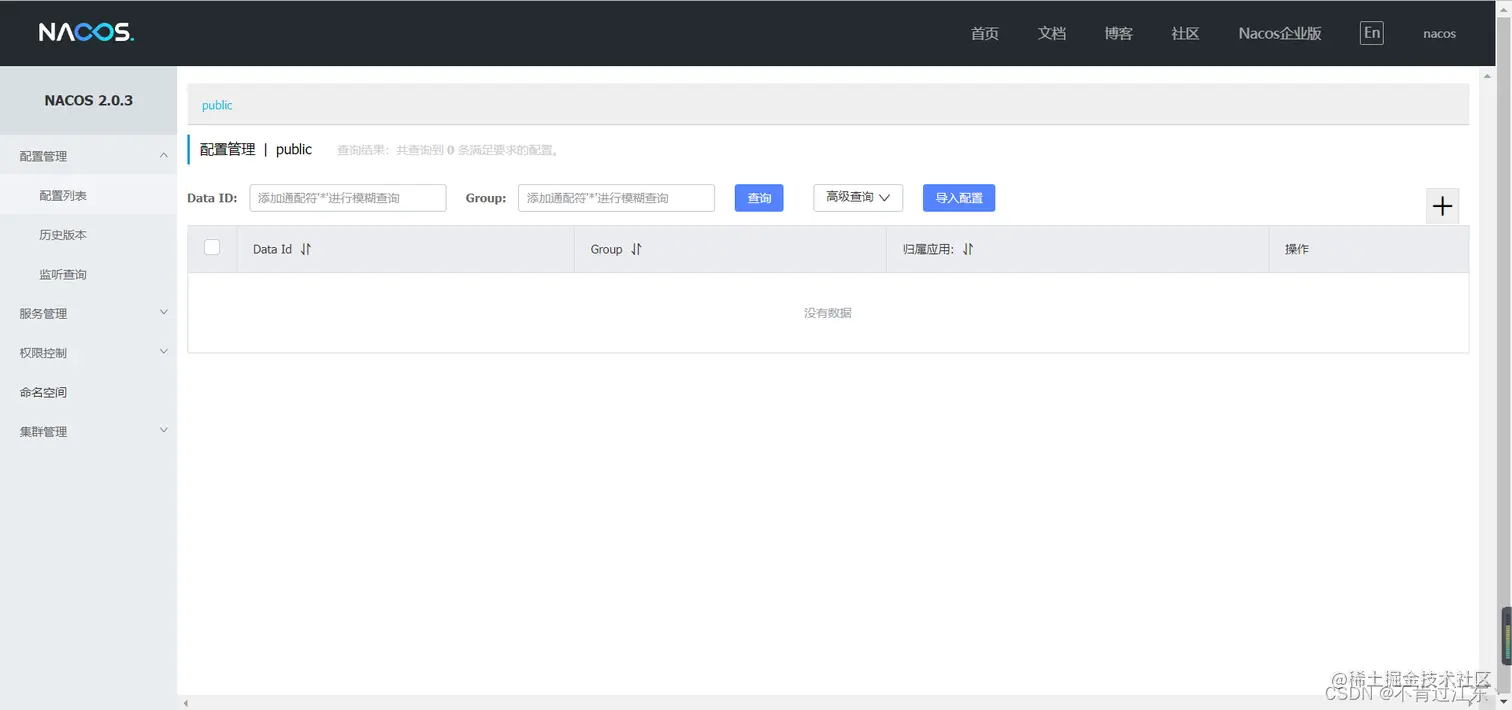Screen dimensions: 1512x710
Task: Click the Data ID fuzzy search input field
Action: [347, 197]
